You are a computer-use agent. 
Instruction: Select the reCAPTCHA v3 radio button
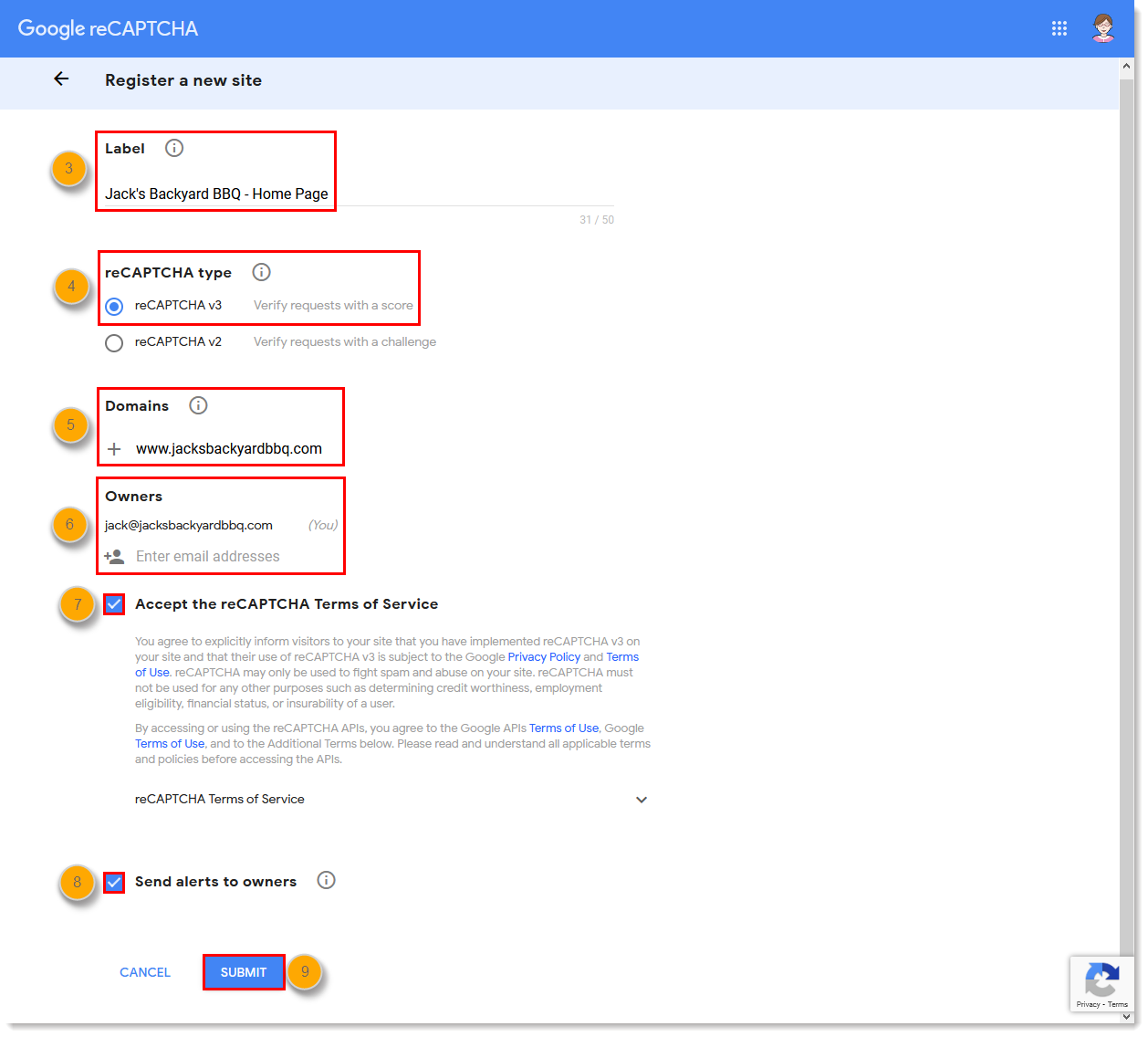(114, 307)
